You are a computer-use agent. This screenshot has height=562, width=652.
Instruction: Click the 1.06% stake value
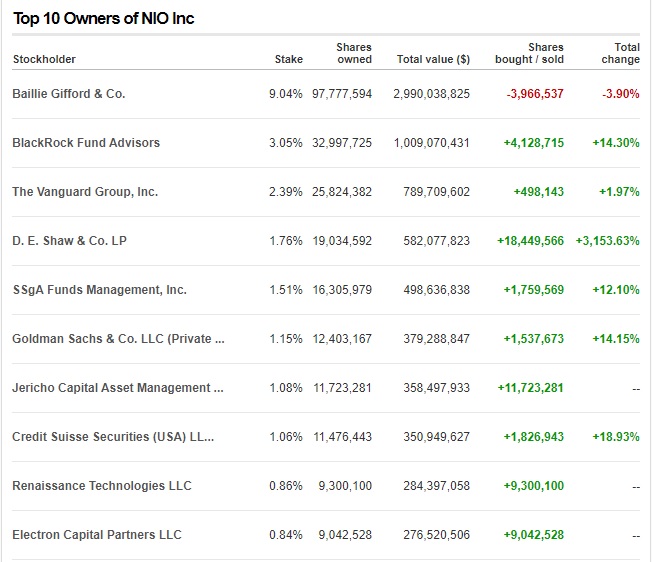tap(286, 437)
